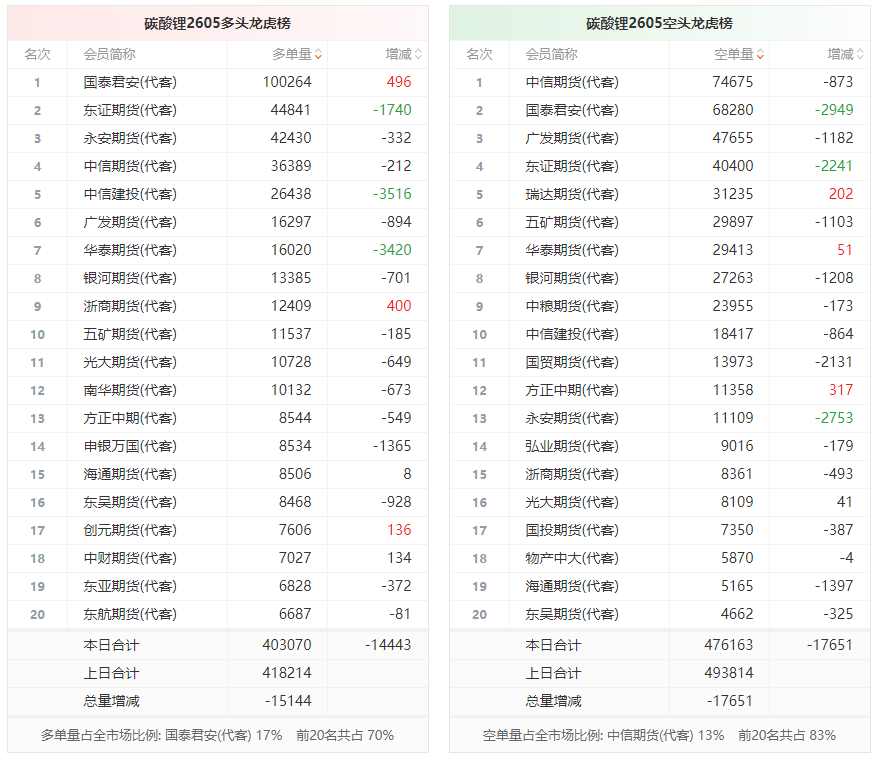Screen dimensions: 878x760
Task: Click 东航期货(代客) in long table
Action: pyautogui.click(x=130, y=614)
